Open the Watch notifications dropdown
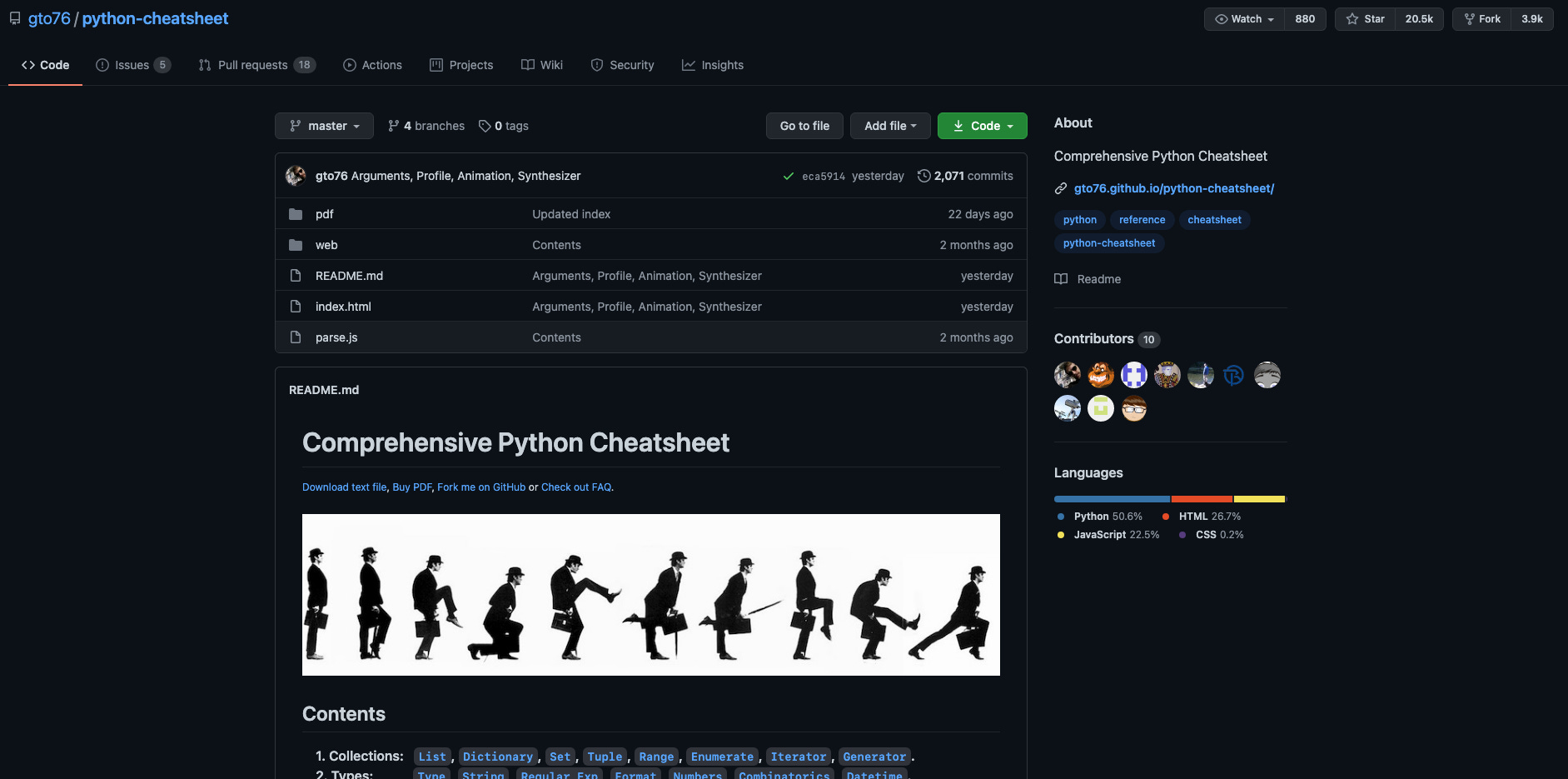This screenshot has width=1568, height=779. [x=1244, y=19]
